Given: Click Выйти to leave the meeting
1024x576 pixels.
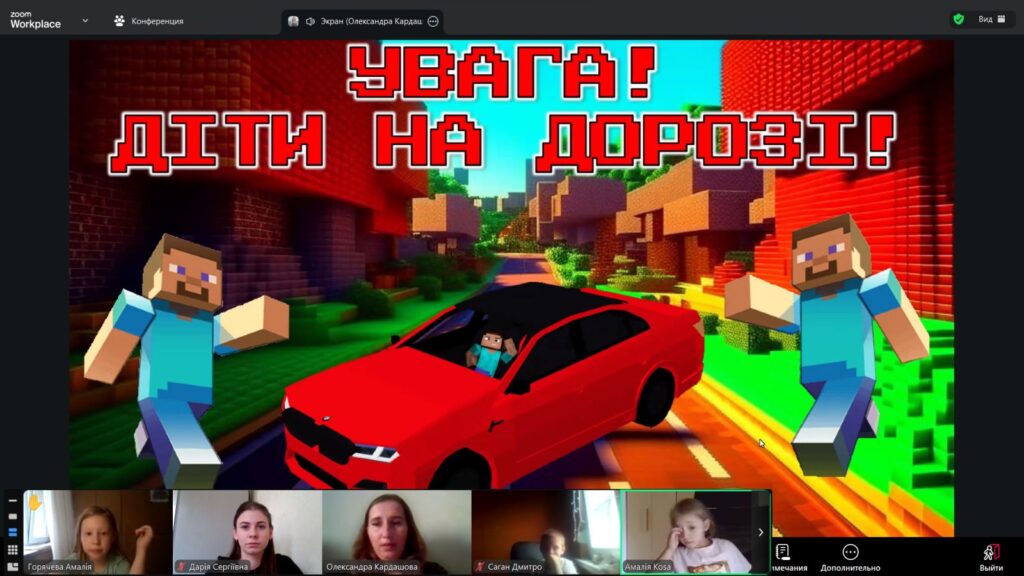Looking at the screenshot, I should pyautogui.click(x=991, y=557).
